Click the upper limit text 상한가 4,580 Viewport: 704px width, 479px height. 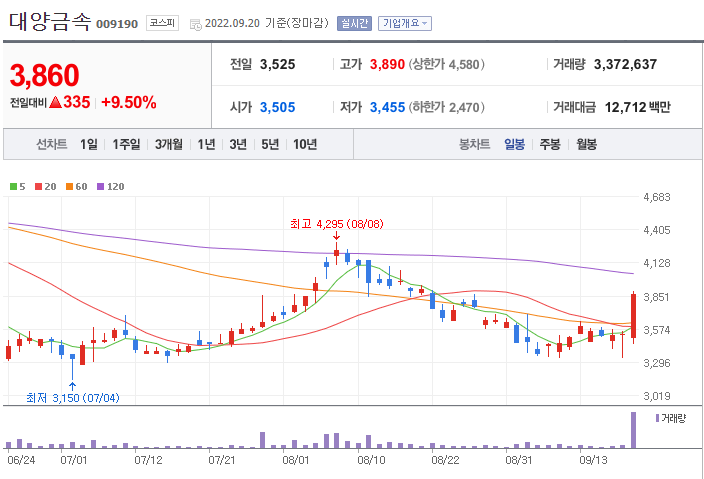(x=446, y=65)
